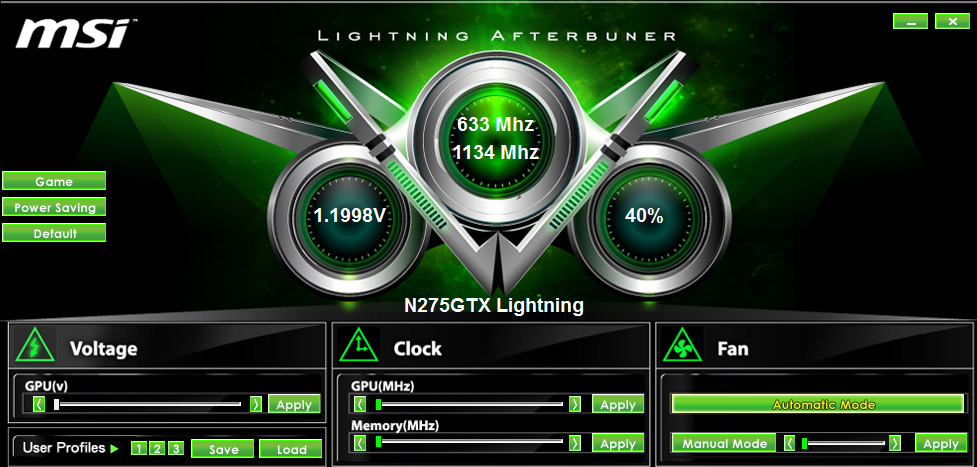Decrease fan speed with left arrow

click(790, 443)
